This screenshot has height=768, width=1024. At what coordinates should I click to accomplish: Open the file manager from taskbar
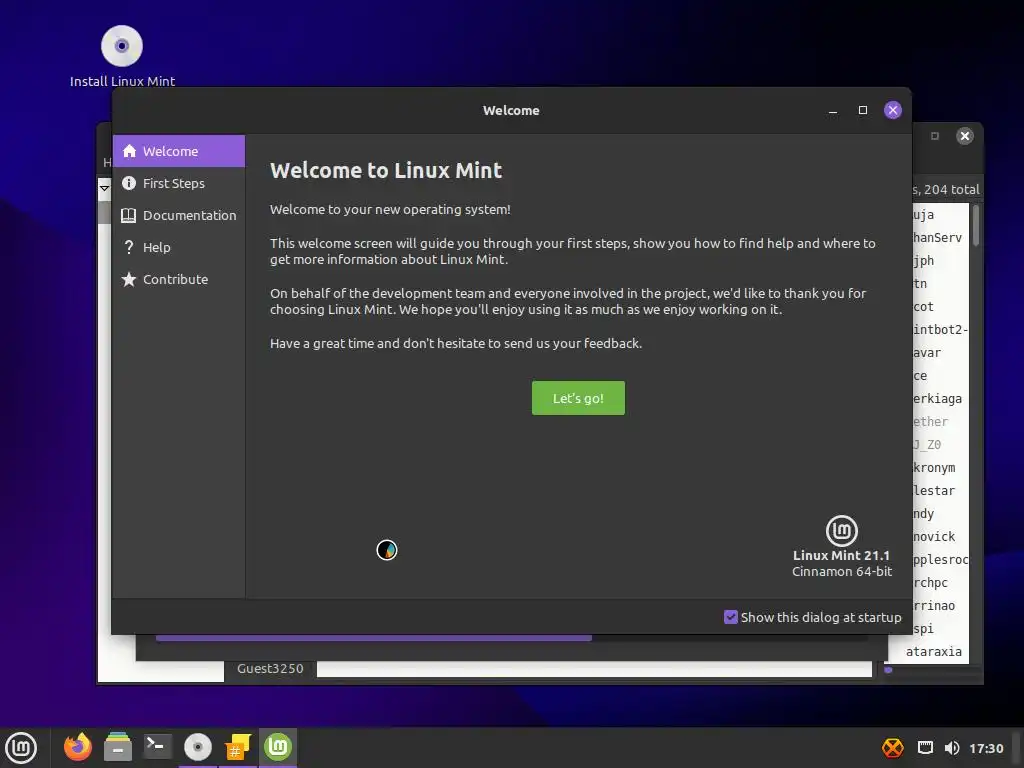click(x=118, y=747)
